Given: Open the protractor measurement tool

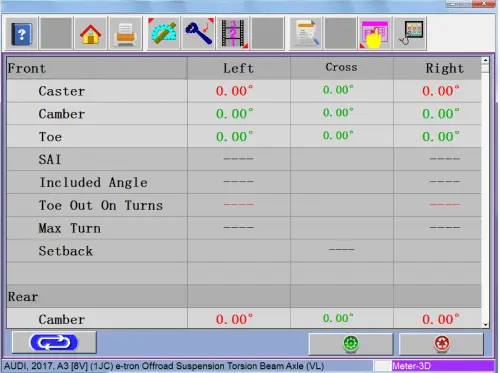Looking at the screenshot, I should click(164, 34).
